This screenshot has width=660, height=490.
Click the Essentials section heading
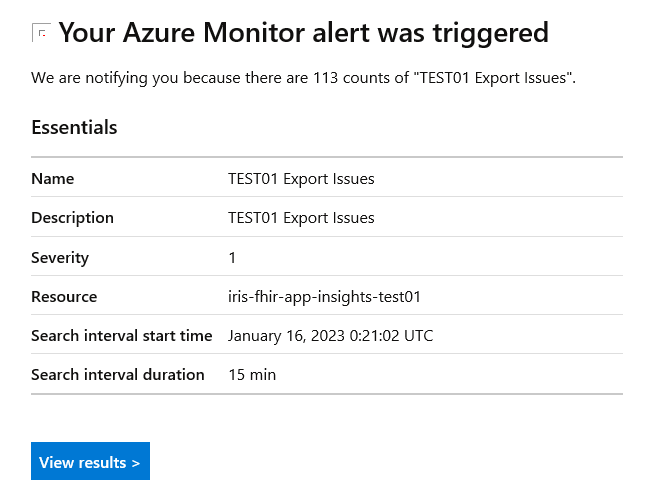click(x=74, y=127)
